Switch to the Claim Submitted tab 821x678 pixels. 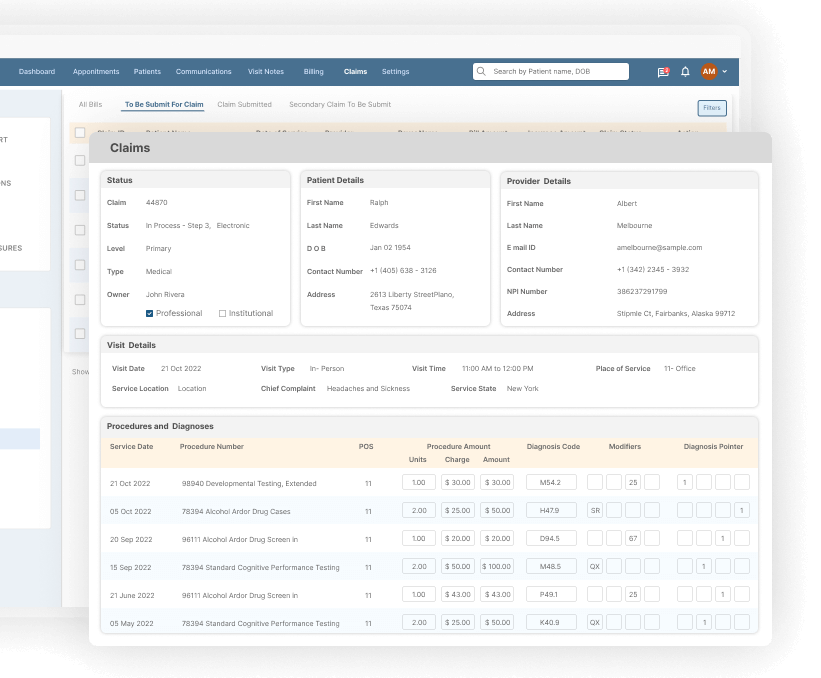coord(244,104)
